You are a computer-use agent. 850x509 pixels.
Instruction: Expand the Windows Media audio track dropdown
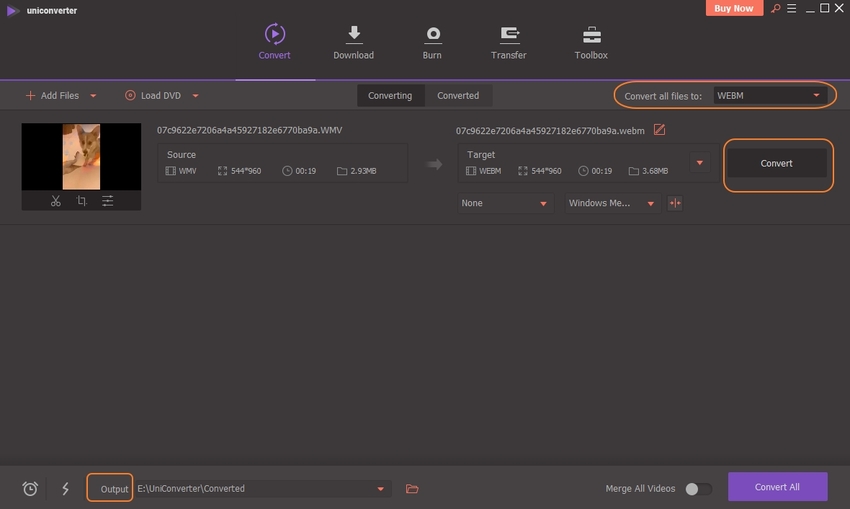611,203
